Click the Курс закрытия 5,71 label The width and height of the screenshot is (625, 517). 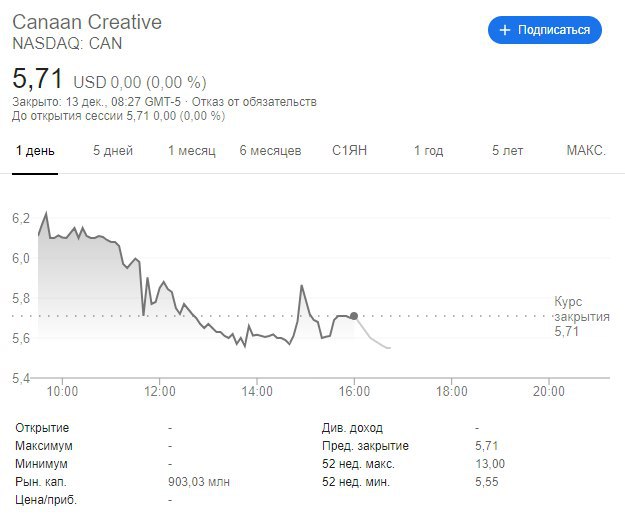581,316
